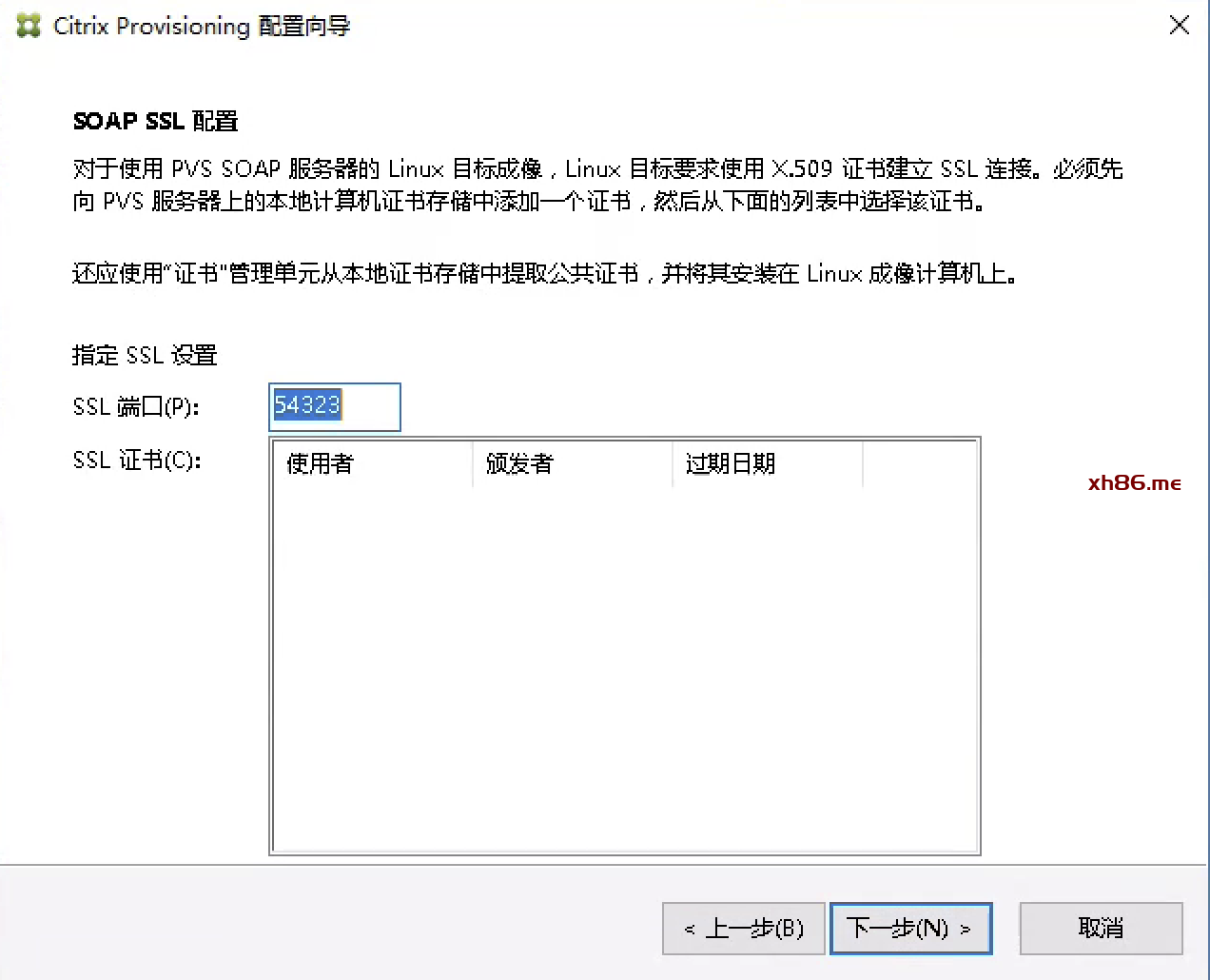This screenshot has height=980, width=1210.
Task: Cancel the wizard with 取消 button
Action: [1101, 928]
